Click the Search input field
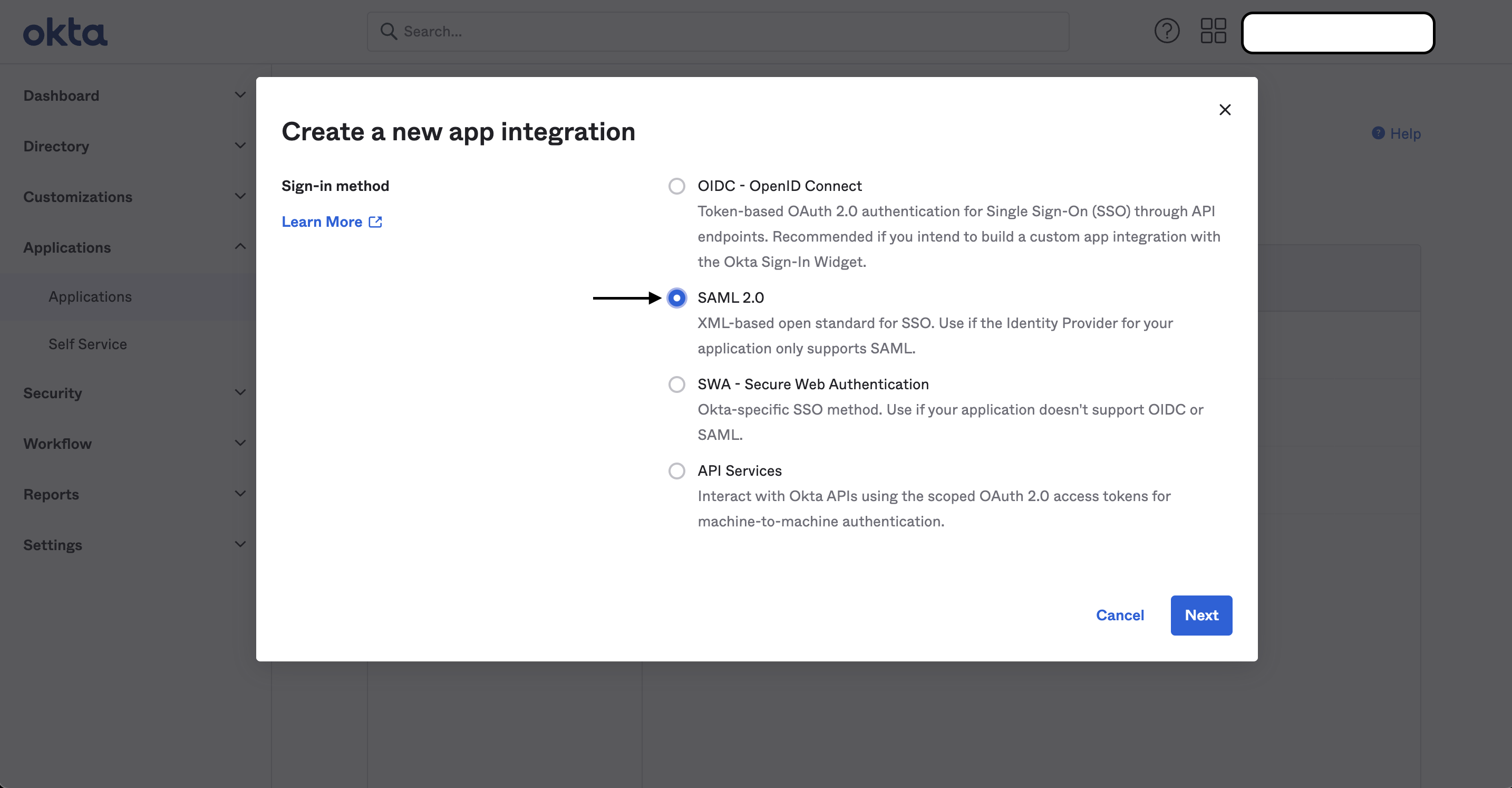This screenshot has width=1512, height=788. pyautogui.click(x=718, y=31)
